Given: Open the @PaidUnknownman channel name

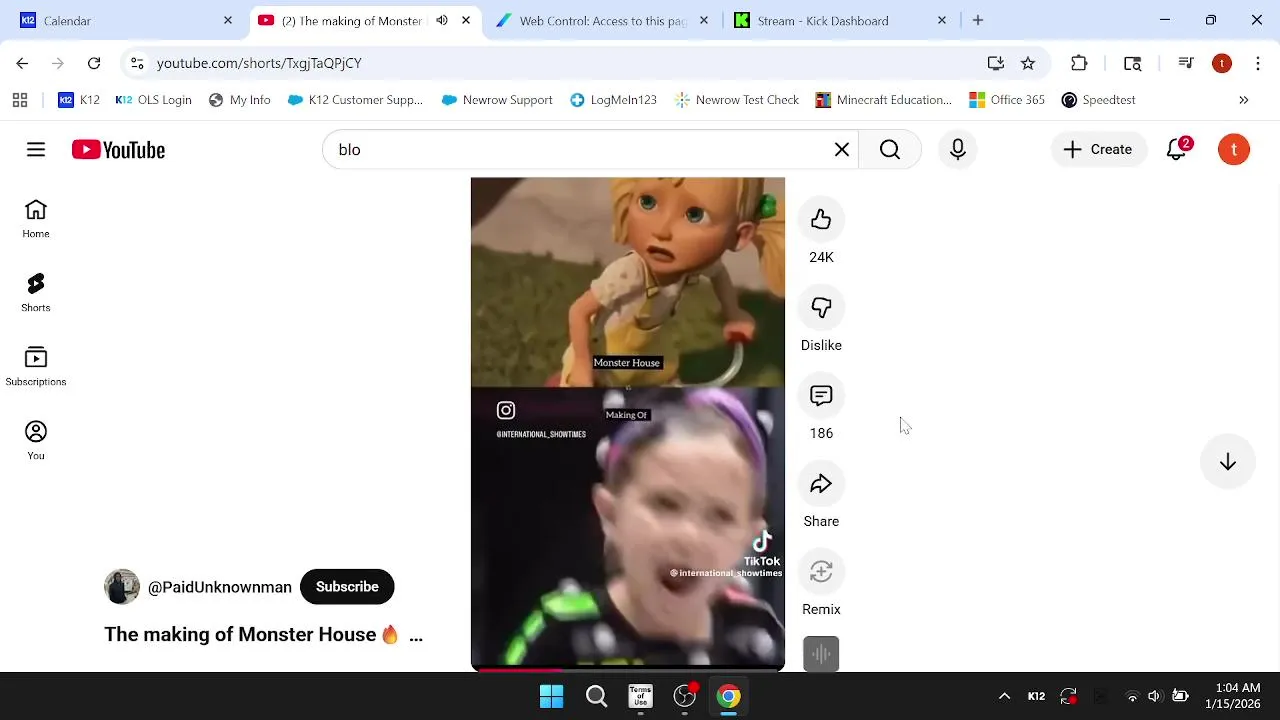Looking at the screenshot, I should pos(220,587).
